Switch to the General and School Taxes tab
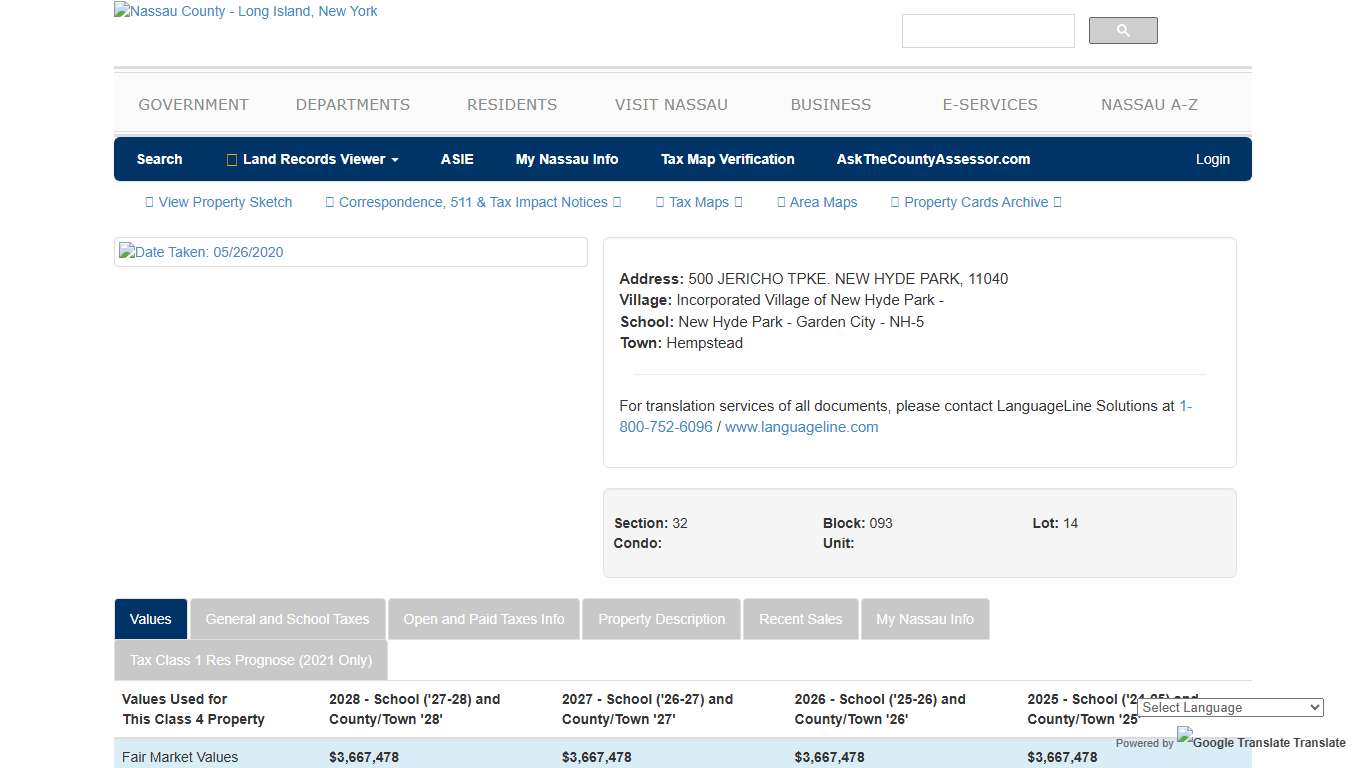Image resolution: width=1366 pixels, height=768 pixels. coord(287,619)
